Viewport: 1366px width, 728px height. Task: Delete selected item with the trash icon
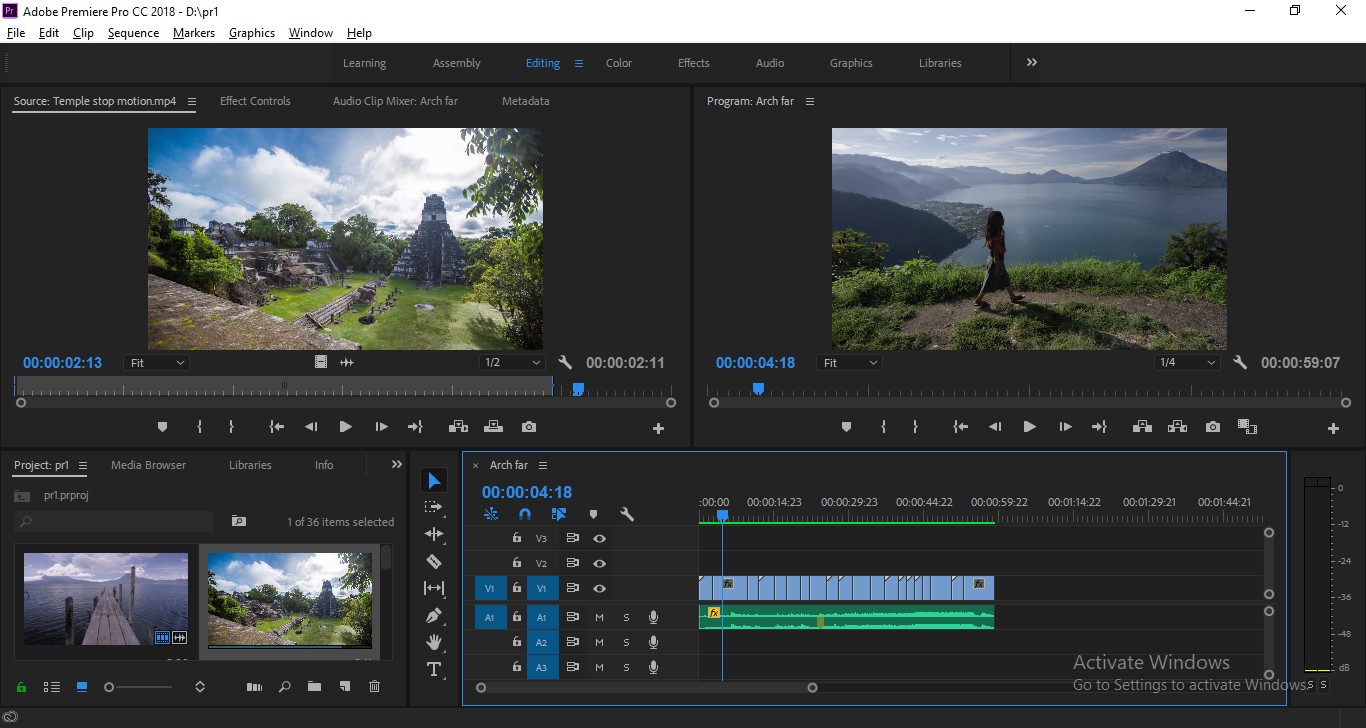pyautogui.click(x=375, y=687)
